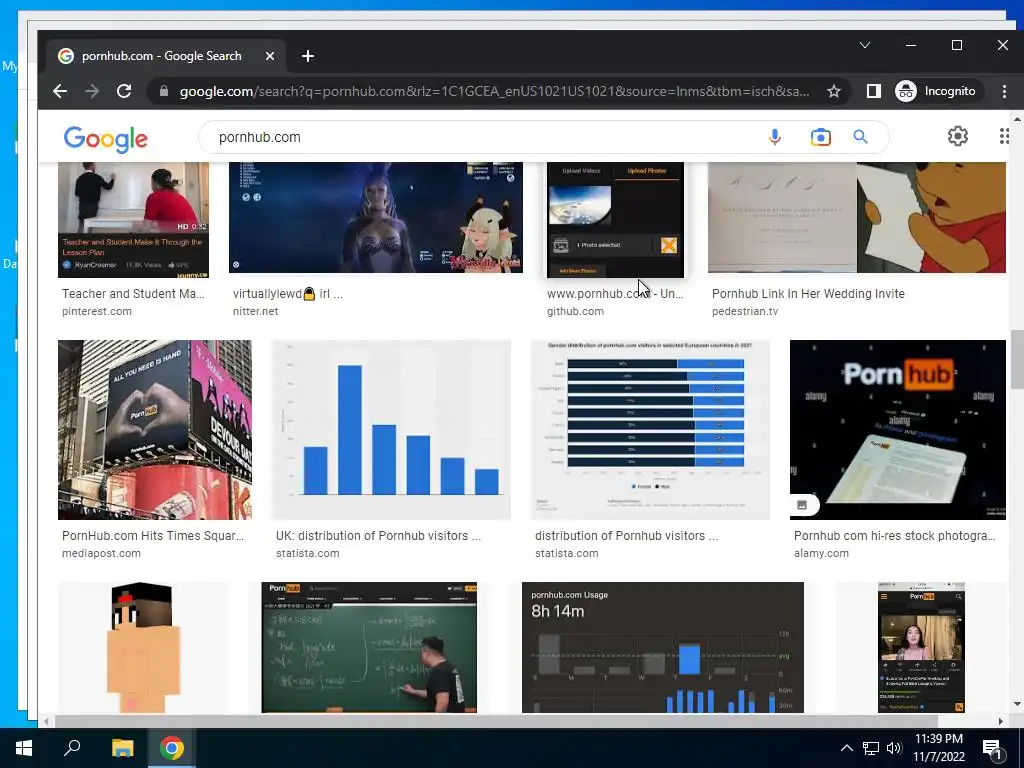
Task: Open the green chalkboard teacher thumbnail
Action: click(x=369, y=647)
